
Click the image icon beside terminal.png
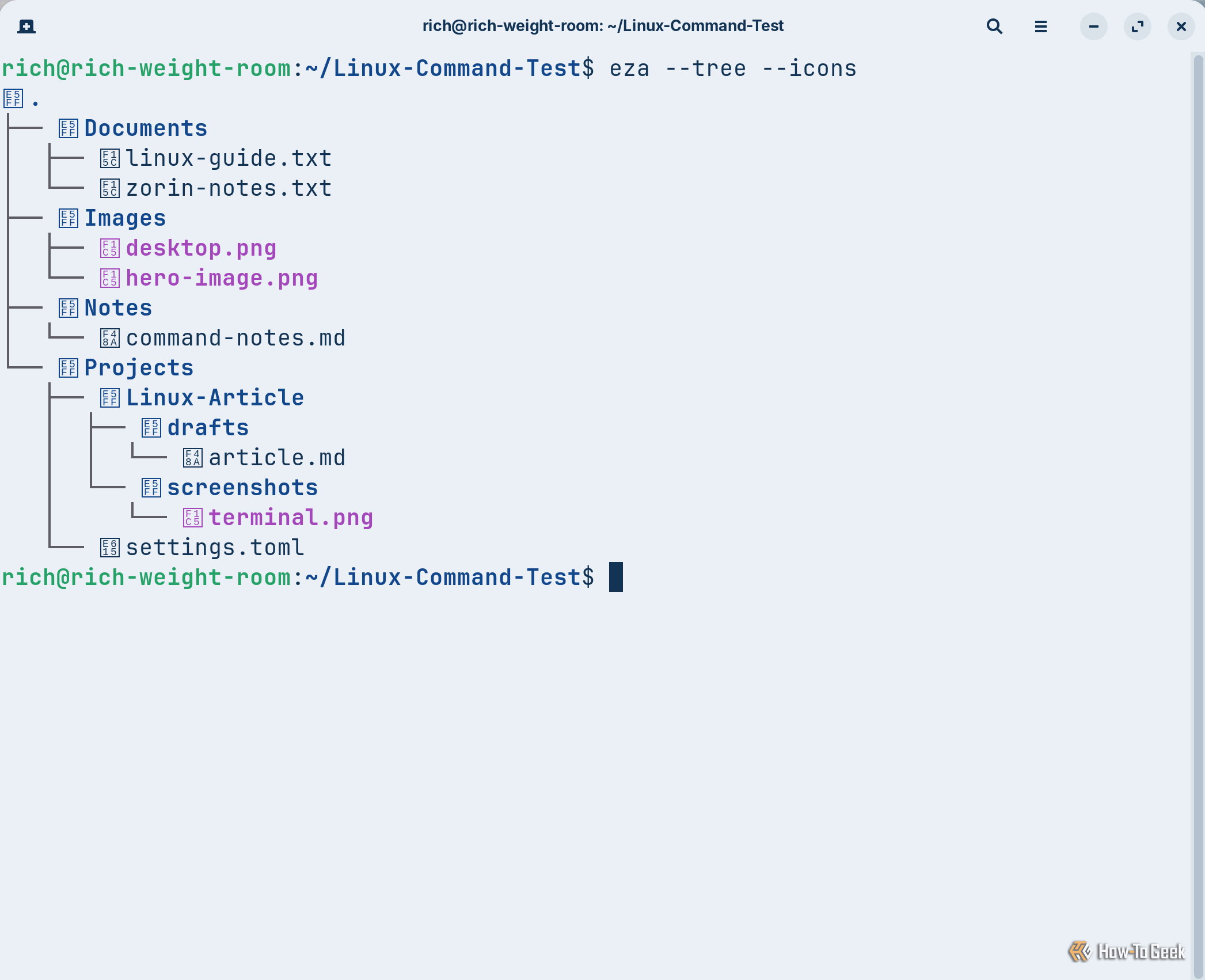coord(193,518)
